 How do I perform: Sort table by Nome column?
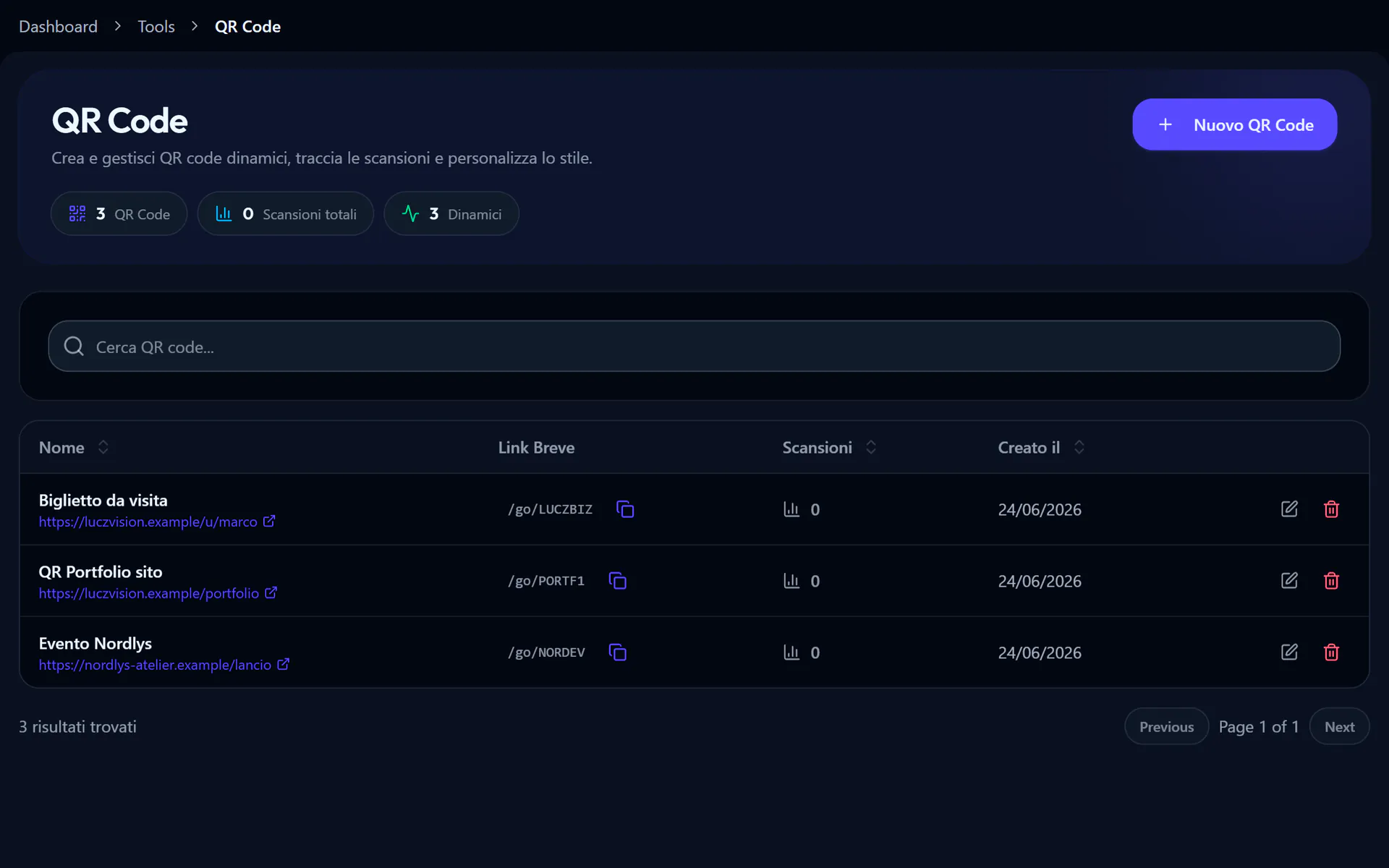point(74,448)
